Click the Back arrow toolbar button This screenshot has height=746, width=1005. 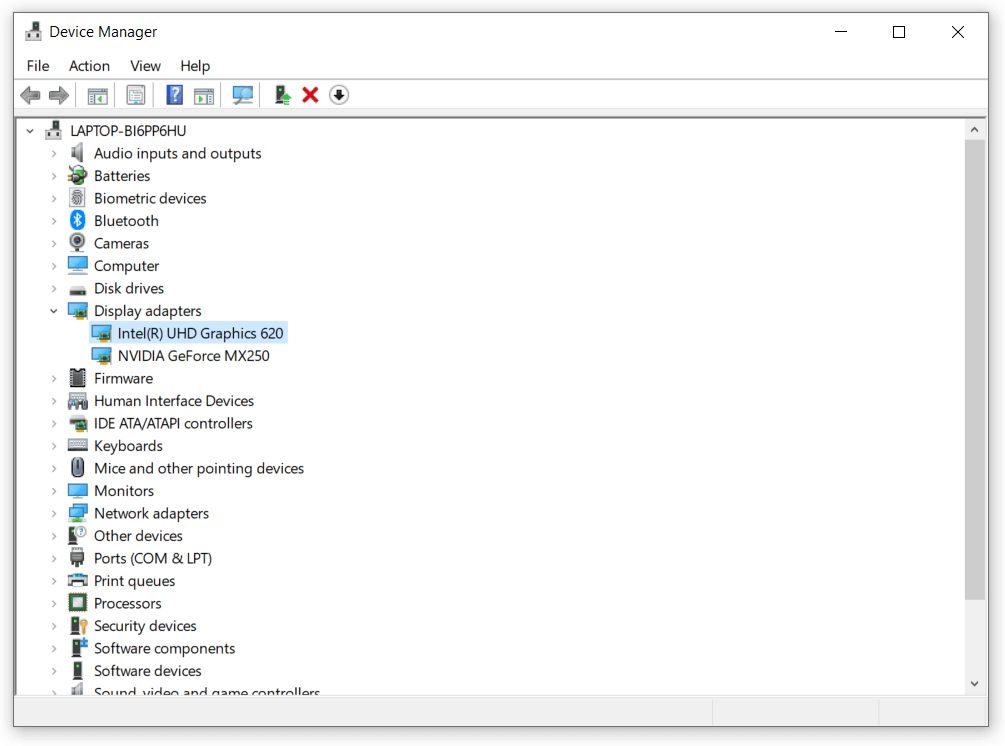pos(31,95)
